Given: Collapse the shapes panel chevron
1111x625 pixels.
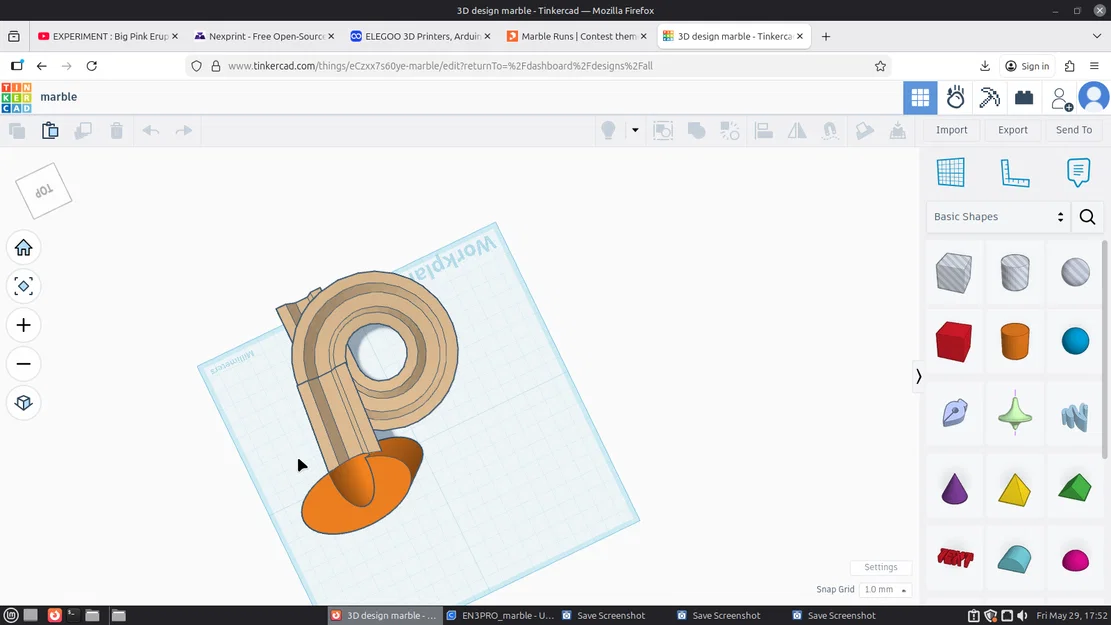Looking at the screenshot, I should pos(918,376).
